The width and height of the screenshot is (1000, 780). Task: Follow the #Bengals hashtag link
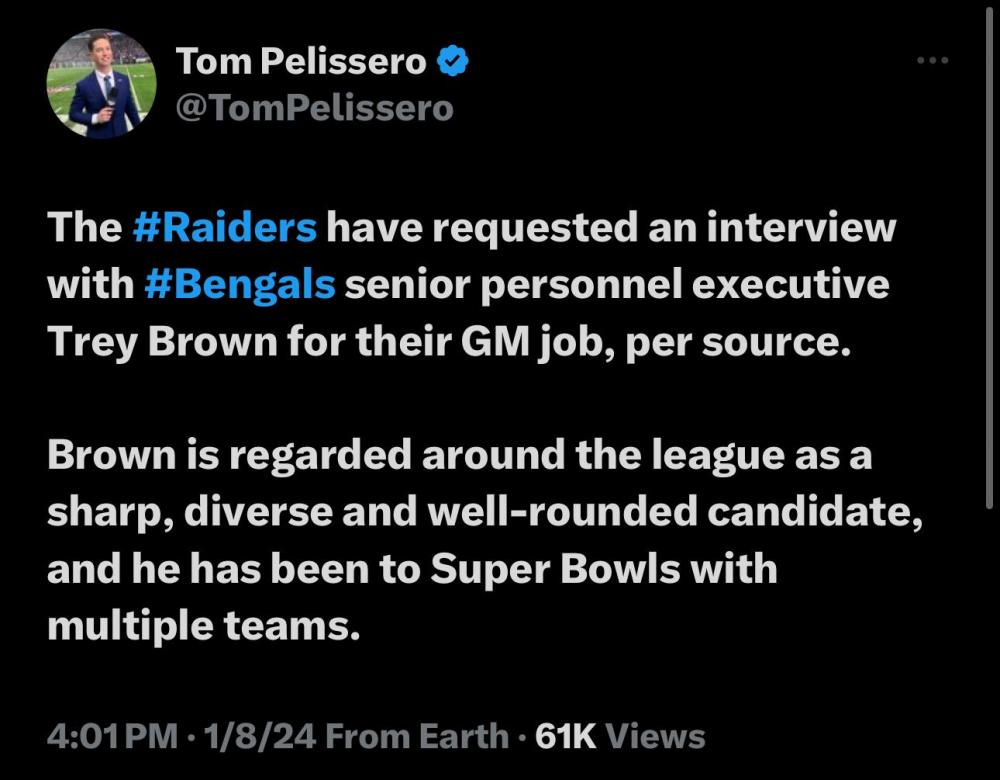[239, 285]
